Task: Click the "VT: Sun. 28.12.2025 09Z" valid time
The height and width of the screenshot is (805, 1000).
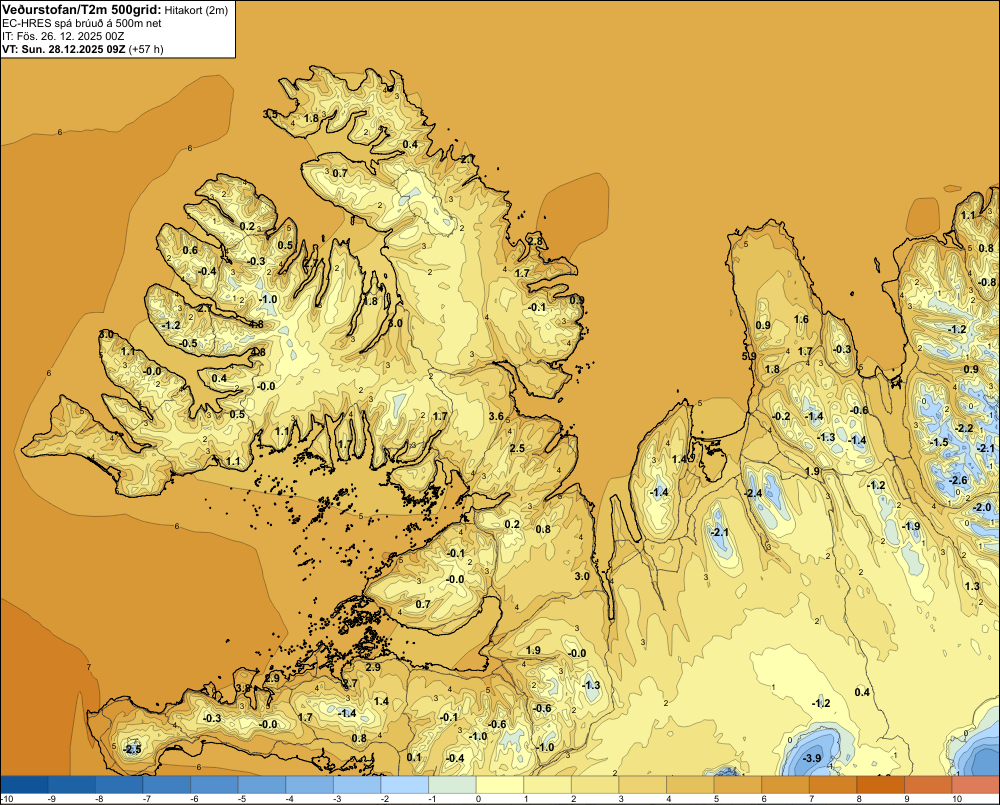Action: pyautogui.click(x=64, y=49)
